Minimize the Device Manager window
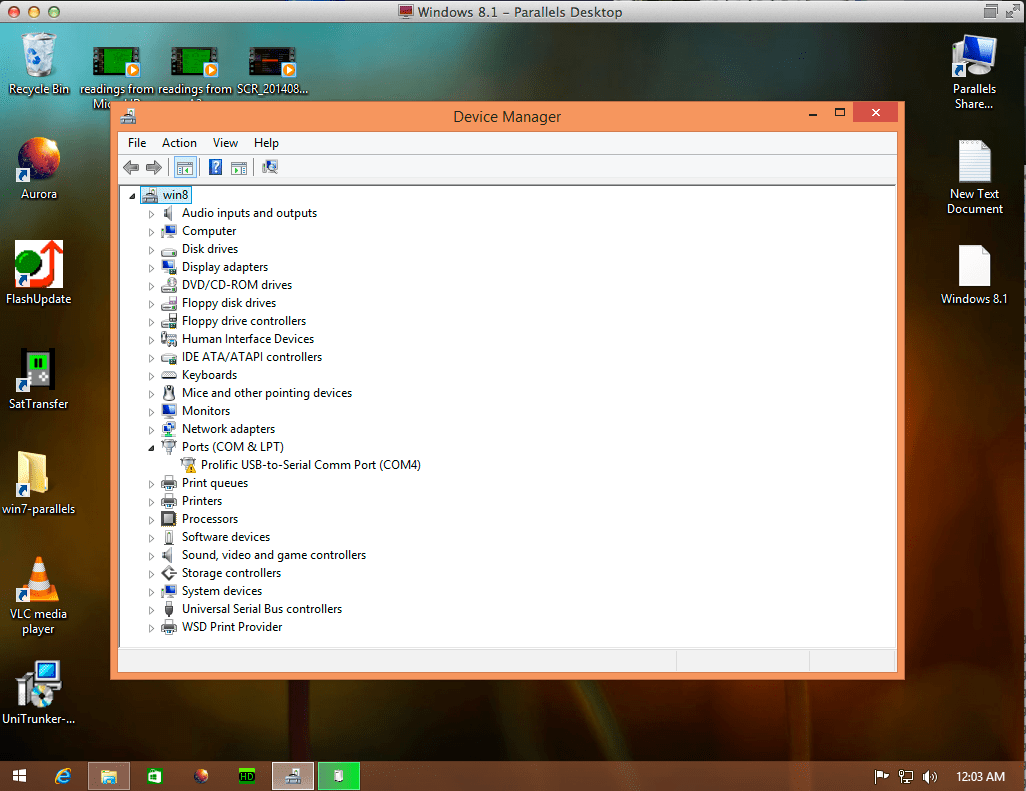Viewport: 1026px width, 791px height. (x=813, y=113)
